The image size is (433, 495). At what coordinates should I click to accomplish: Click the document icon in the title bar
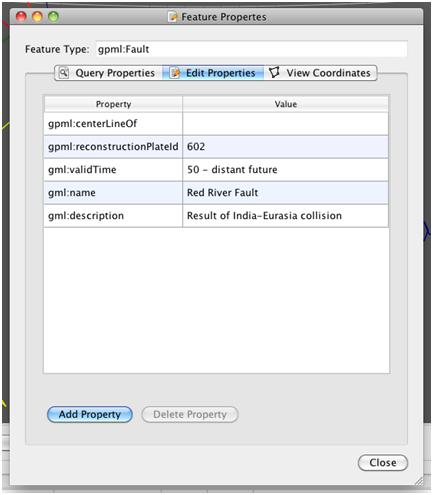(x=173, y=17)
